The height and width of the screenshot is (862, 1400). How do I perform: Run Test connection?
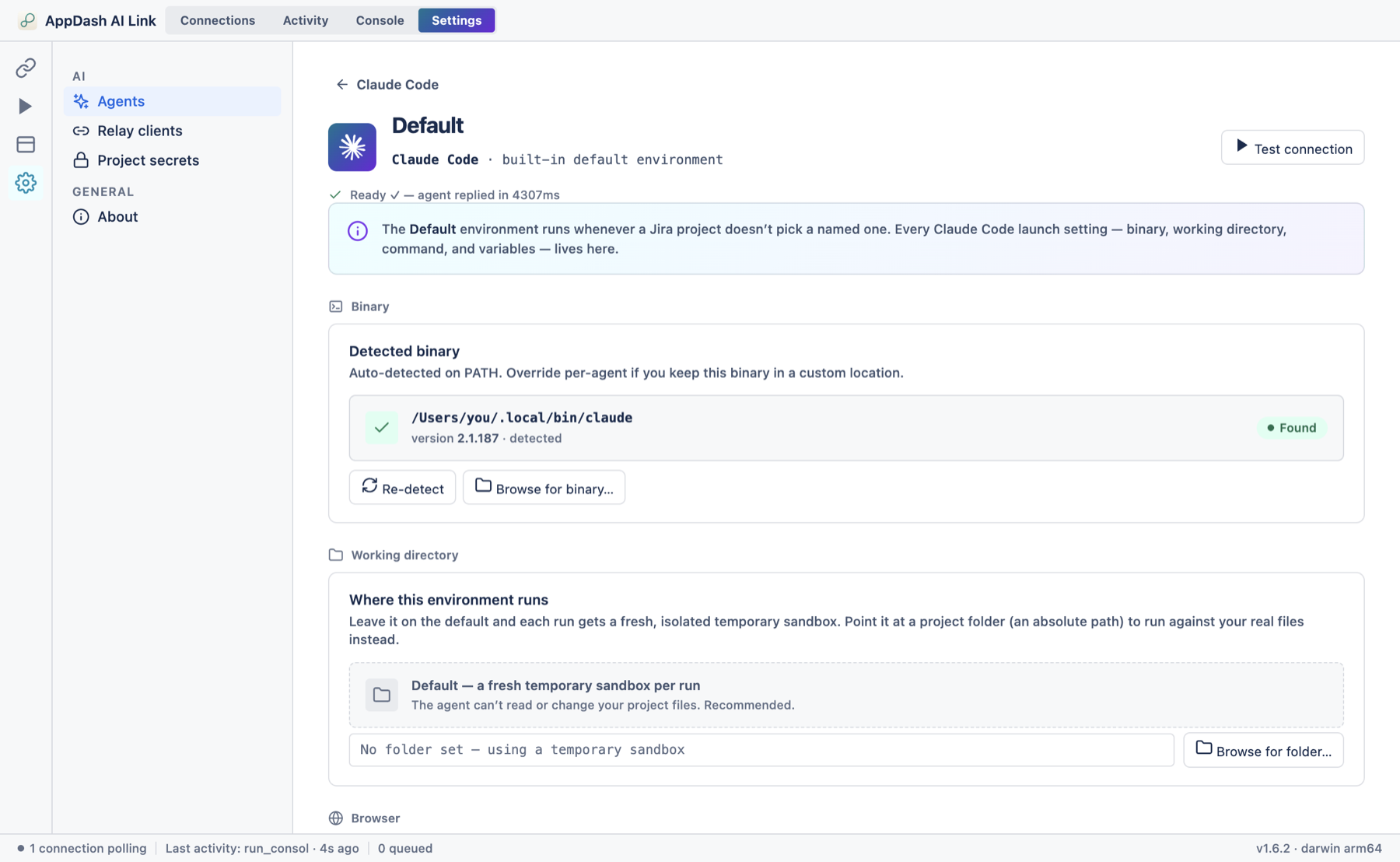point(1293,147)
